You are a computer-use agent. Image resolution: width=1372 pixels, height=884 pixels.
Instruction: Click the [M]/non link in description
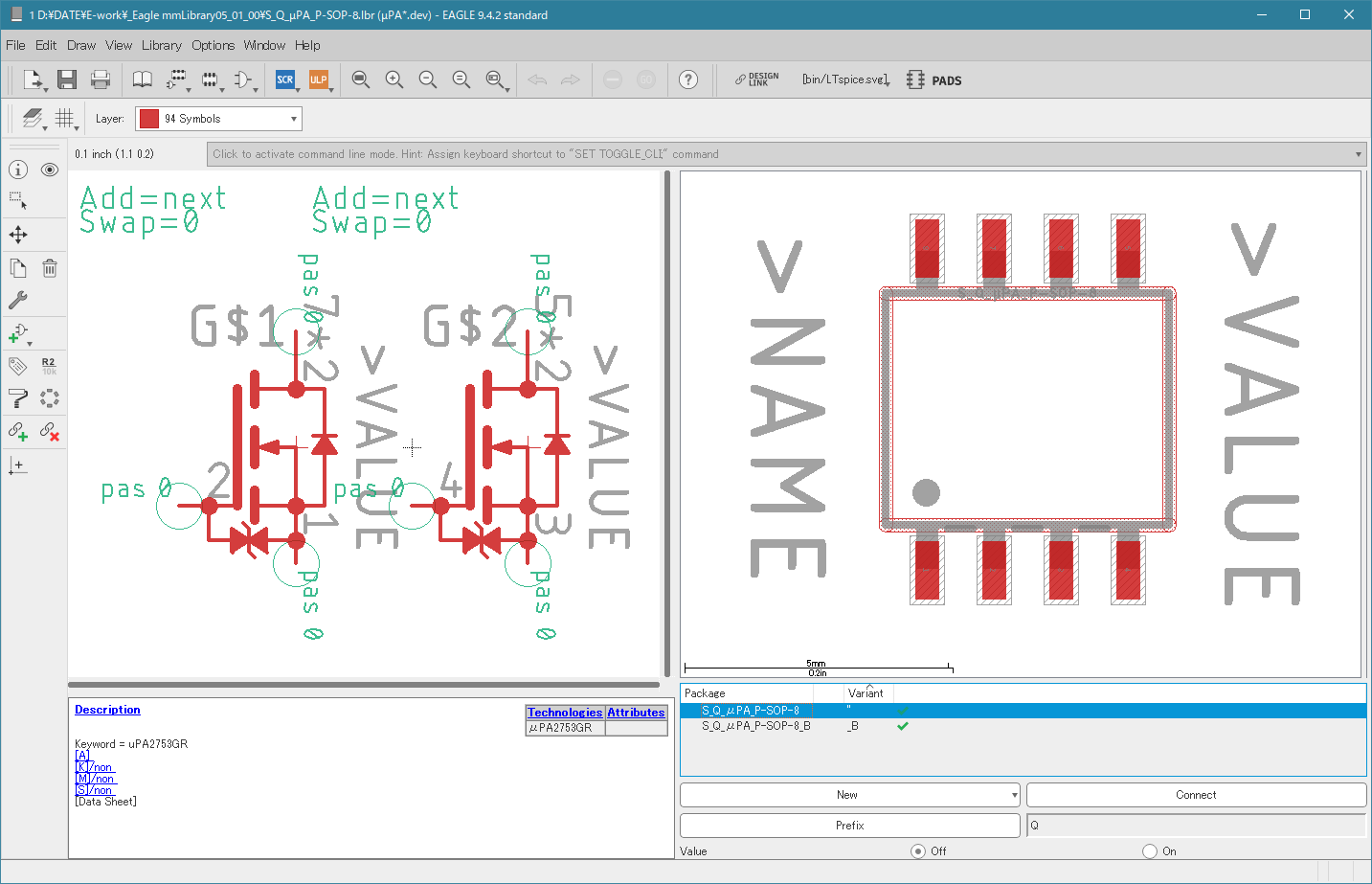click(95, 779)
